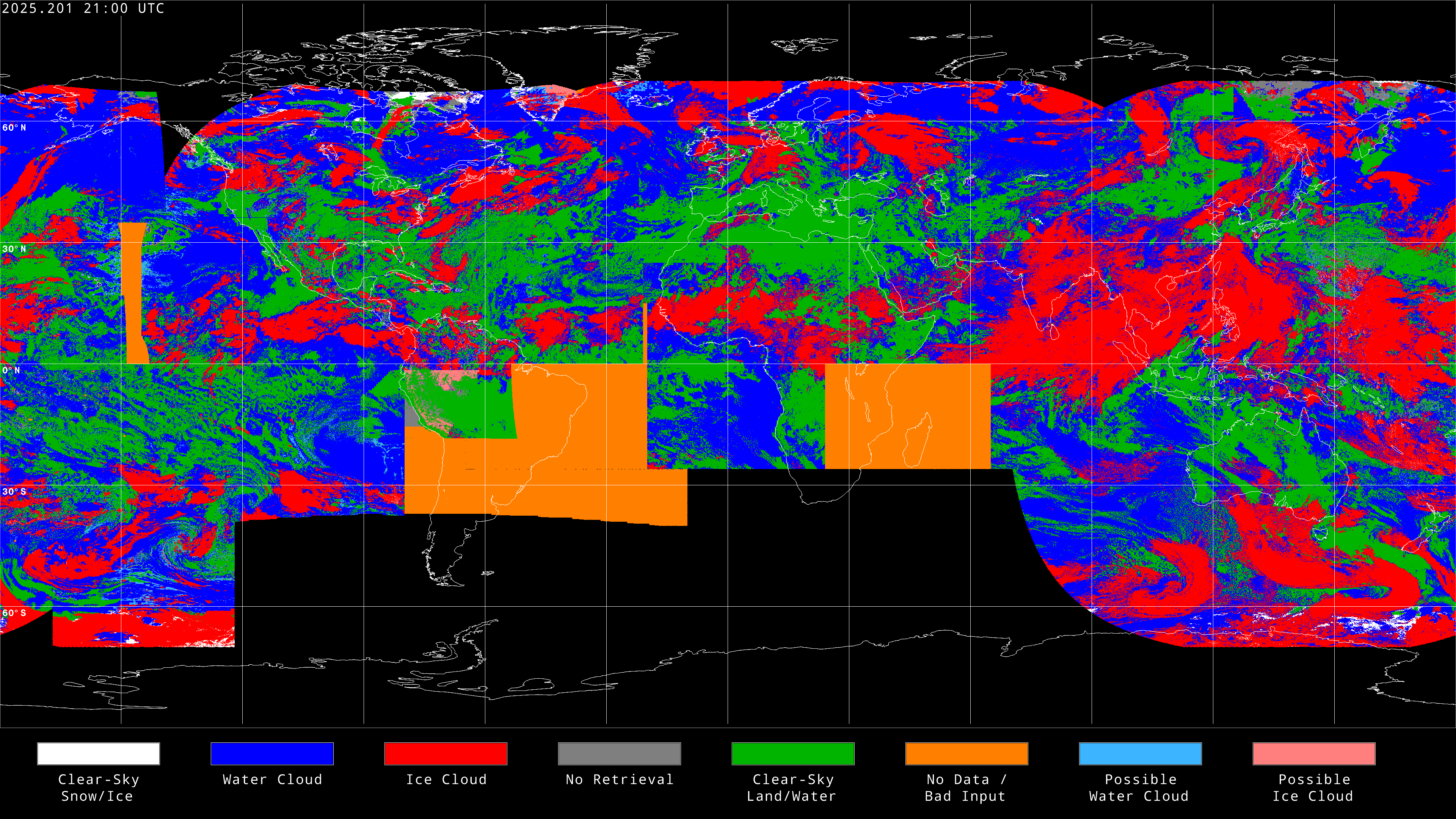Click the light blue Possible Water Cloud swatch
Viewport: 1456px width, 819px height.
(1140, 753)
